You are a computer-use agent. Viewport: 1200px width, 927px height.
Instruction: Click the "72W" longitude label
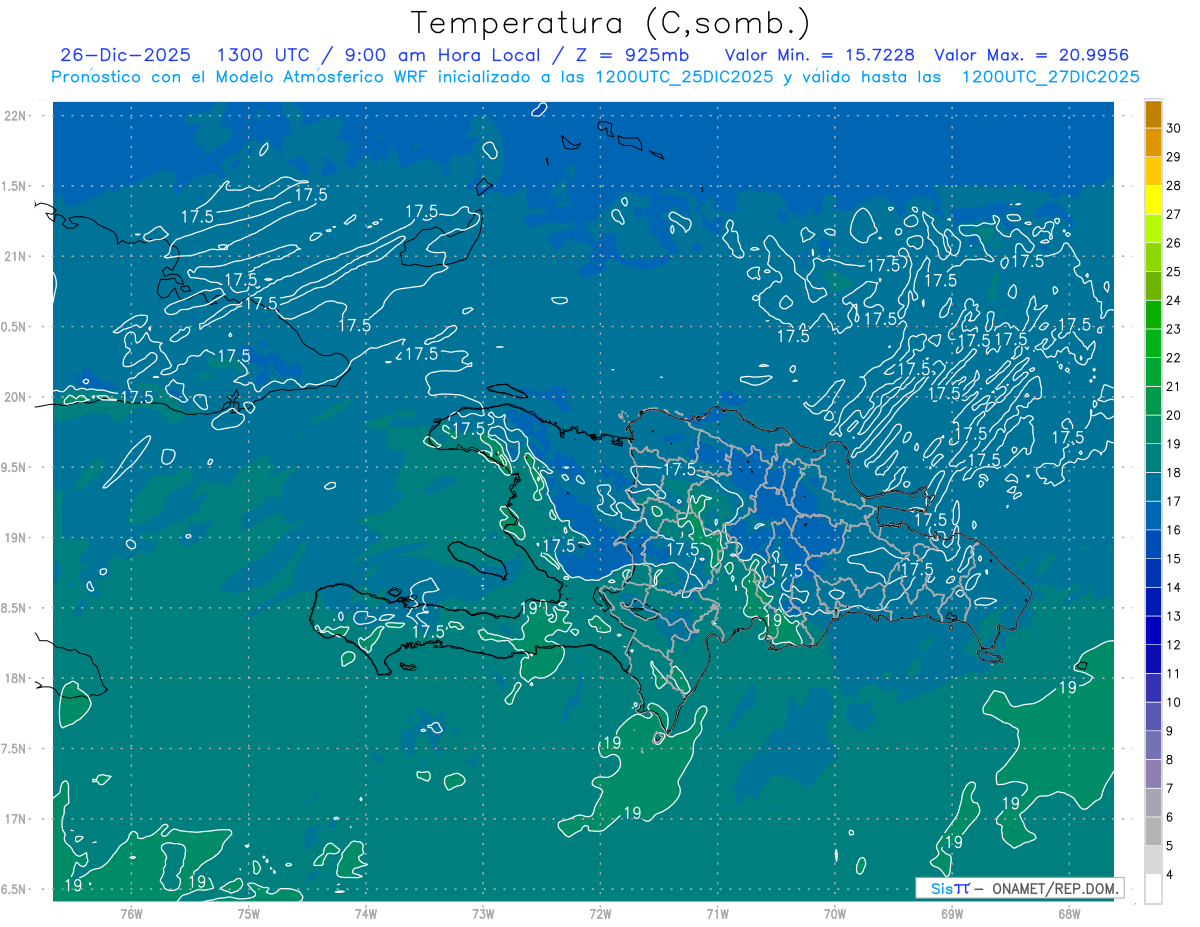(x=600, y=913)
